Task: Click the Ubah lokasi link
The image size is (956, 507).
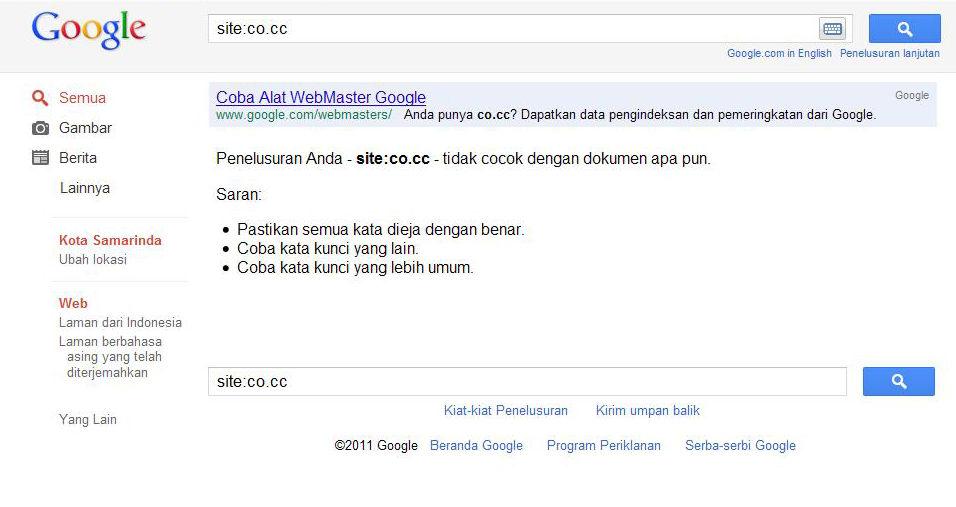Action: click(x=93, y=260)
